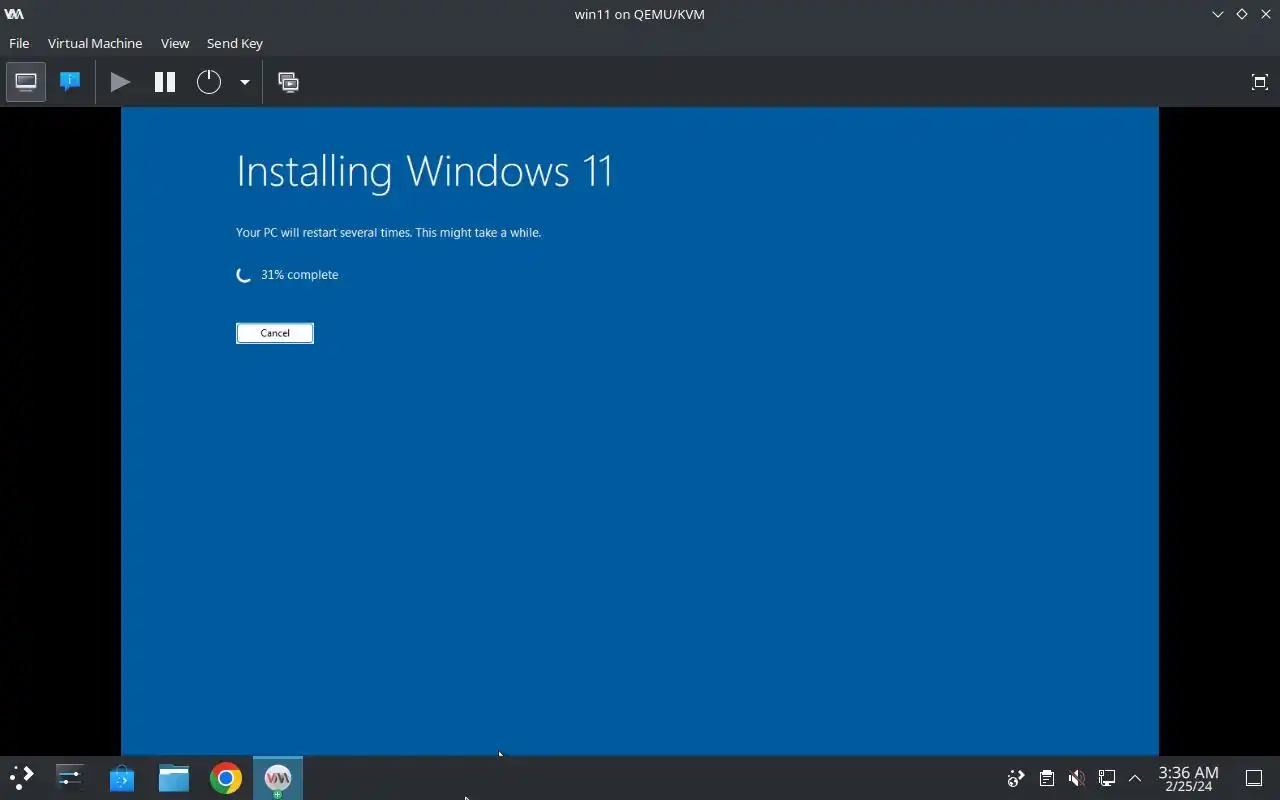
Task: Close the win11 QEMU/KVM window
Action: (x=1265, y=14)
